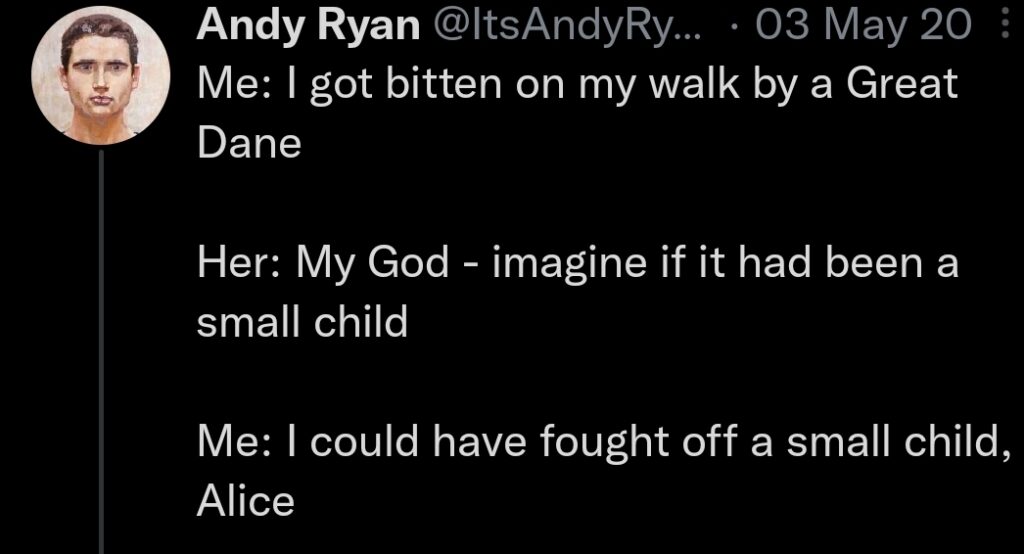The height and width of the screenshot is (554, 1024).
Task: Click the Andy Ryan display name
Action: 308,25
